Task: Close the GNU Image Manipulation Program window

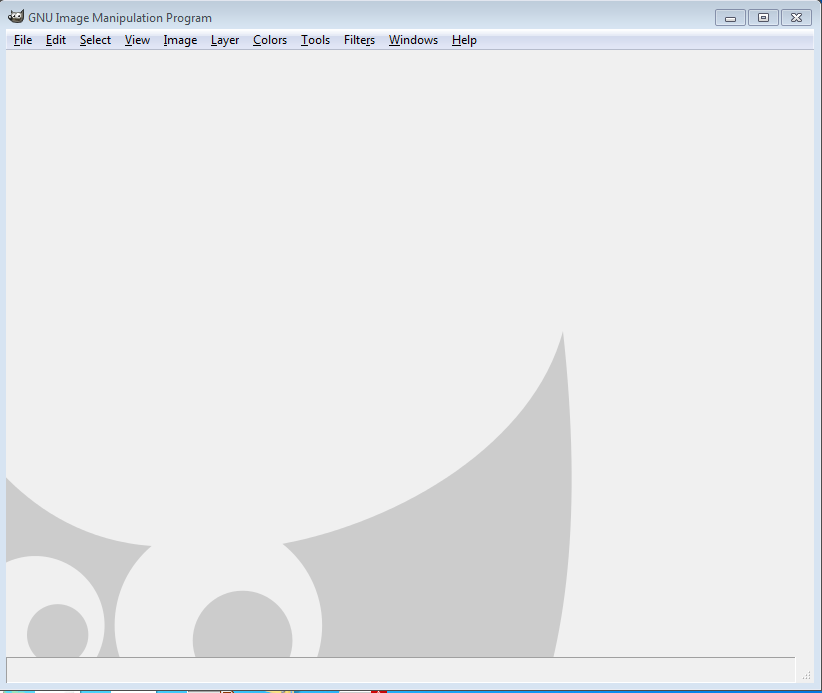Action: (x=796, y=17)
